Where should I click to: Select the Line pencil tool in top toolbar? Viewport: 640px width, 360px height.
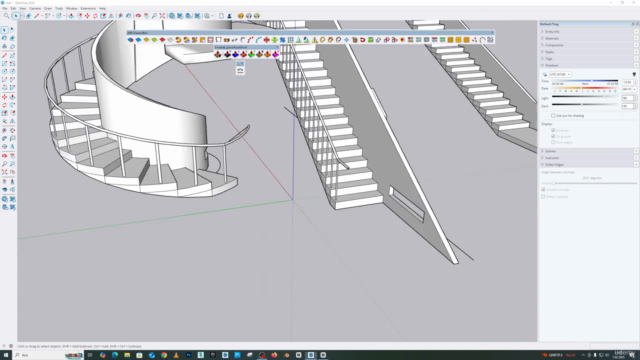[37, 16]
